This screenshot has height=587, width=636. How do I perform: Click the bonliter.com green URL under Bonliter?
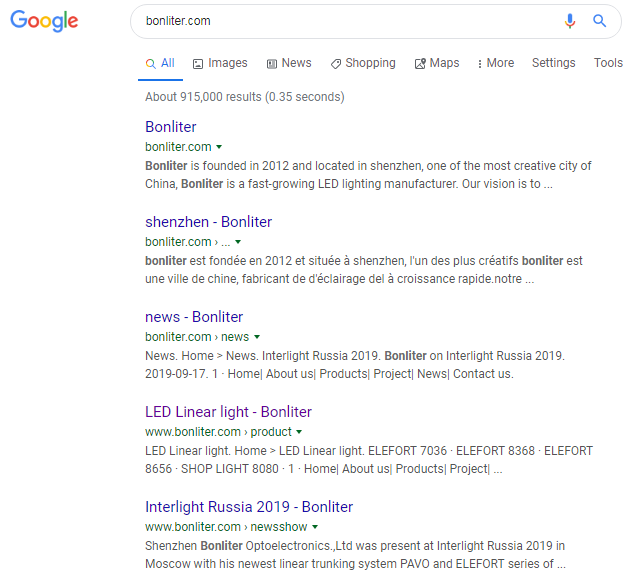[x=178, y=147]
